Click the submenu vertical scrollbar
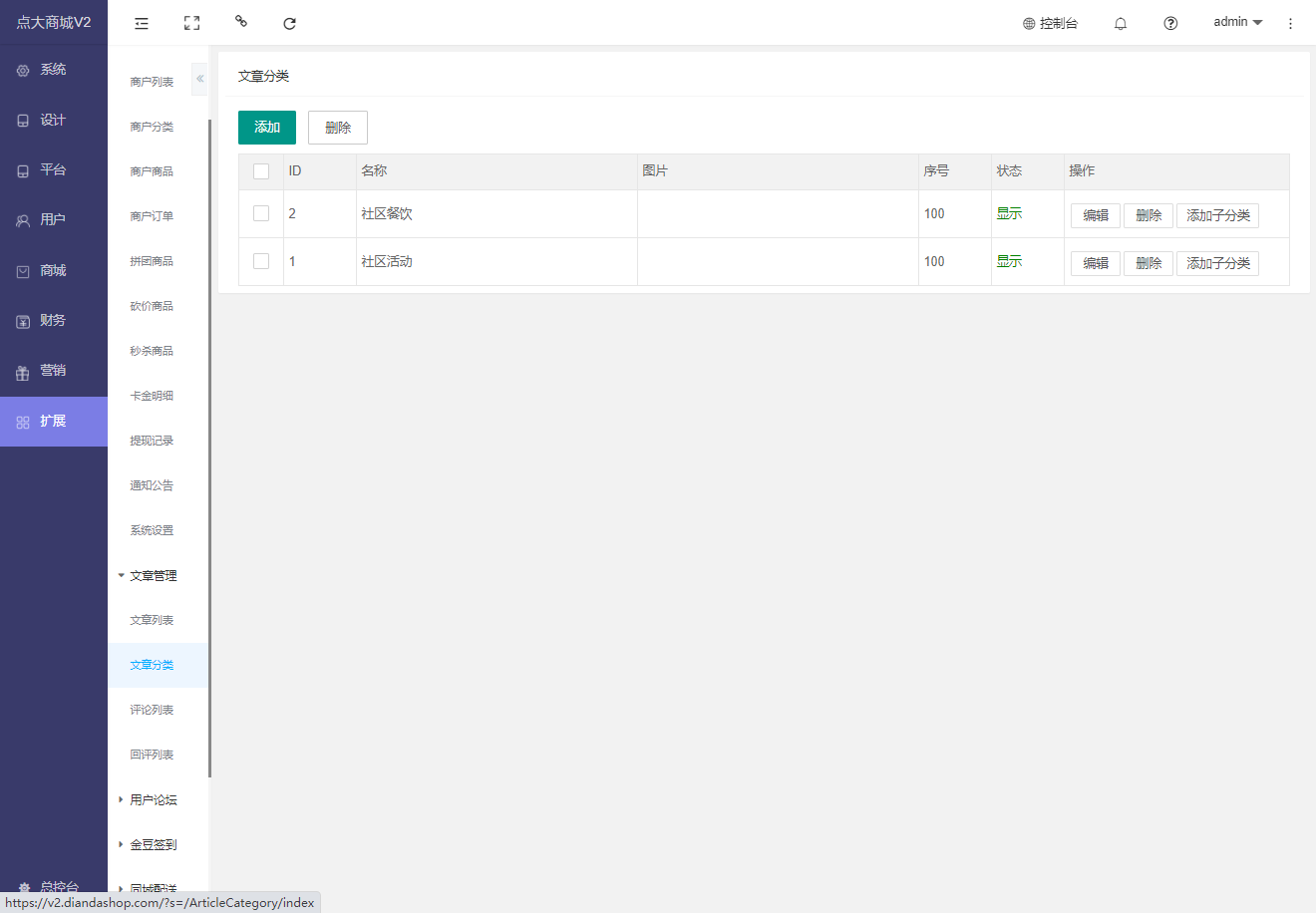 (x=209, y=449)
